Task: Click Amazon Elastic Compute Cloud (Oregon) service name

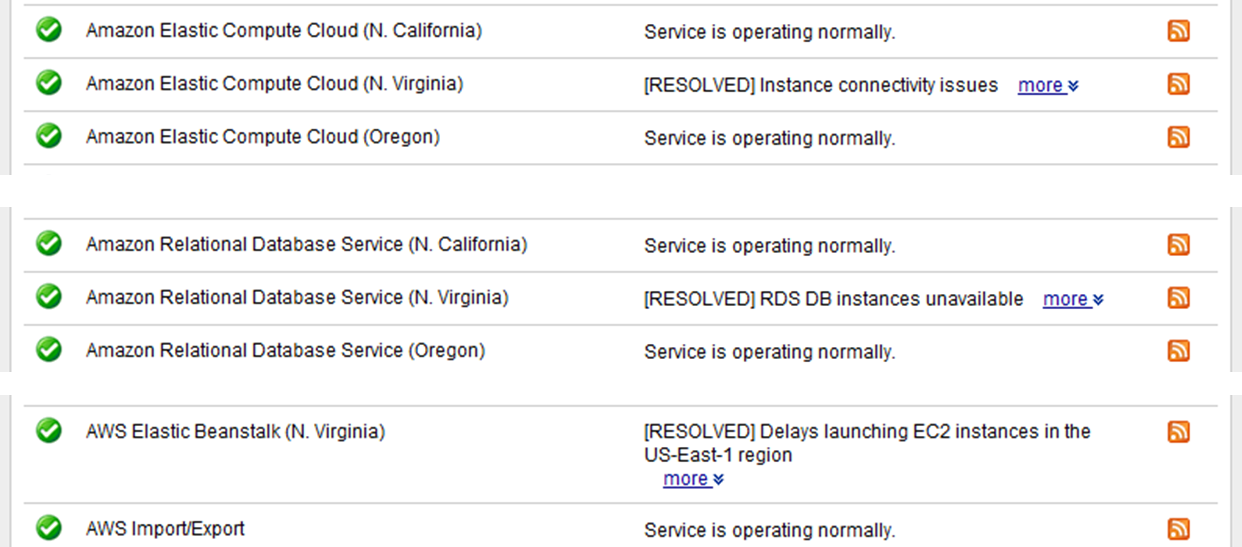Action: (x=262, y=137)
